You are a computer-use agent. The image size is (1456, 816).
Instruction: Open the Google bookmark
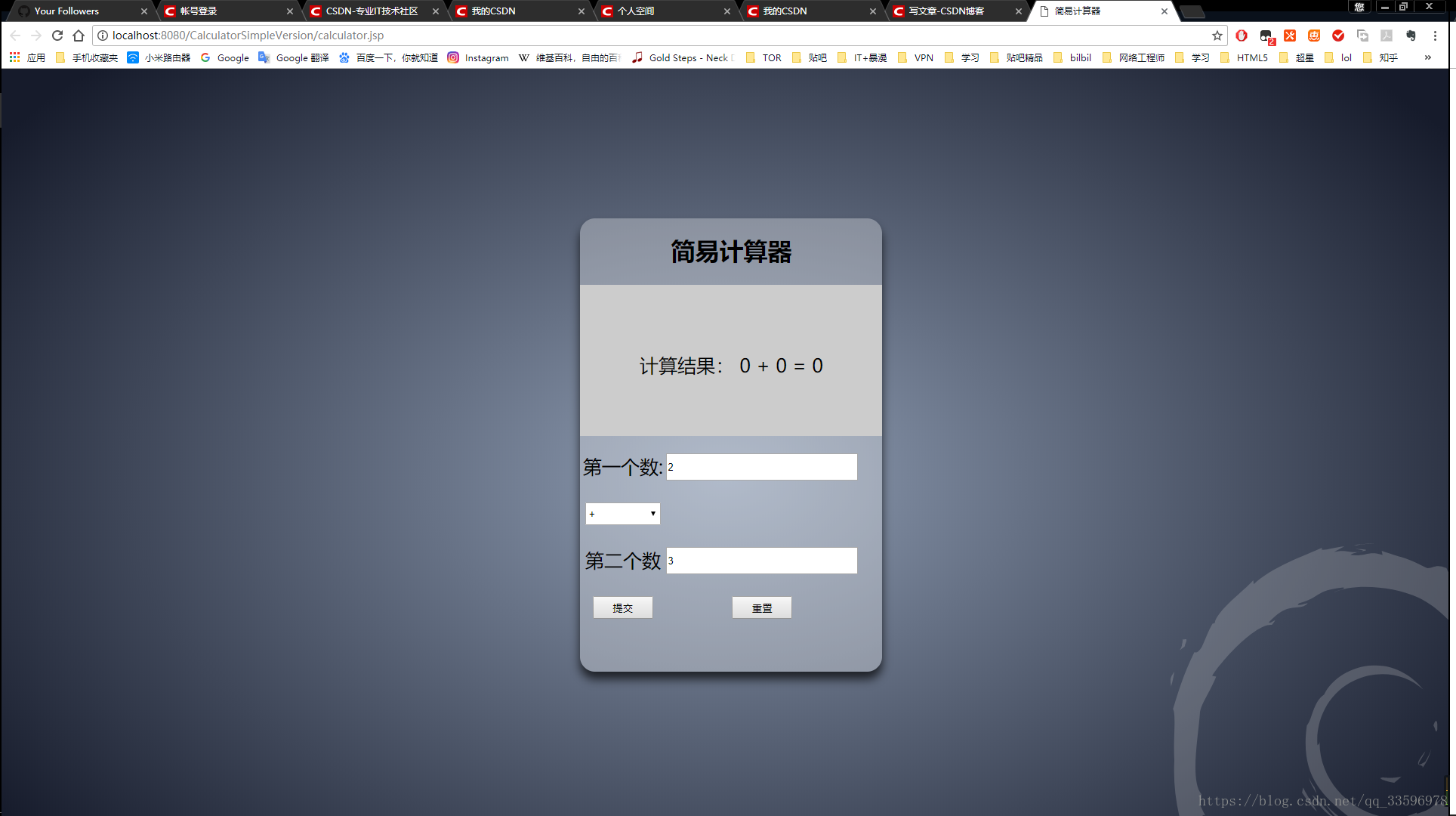pyautogui.click(x=225, y=57)
